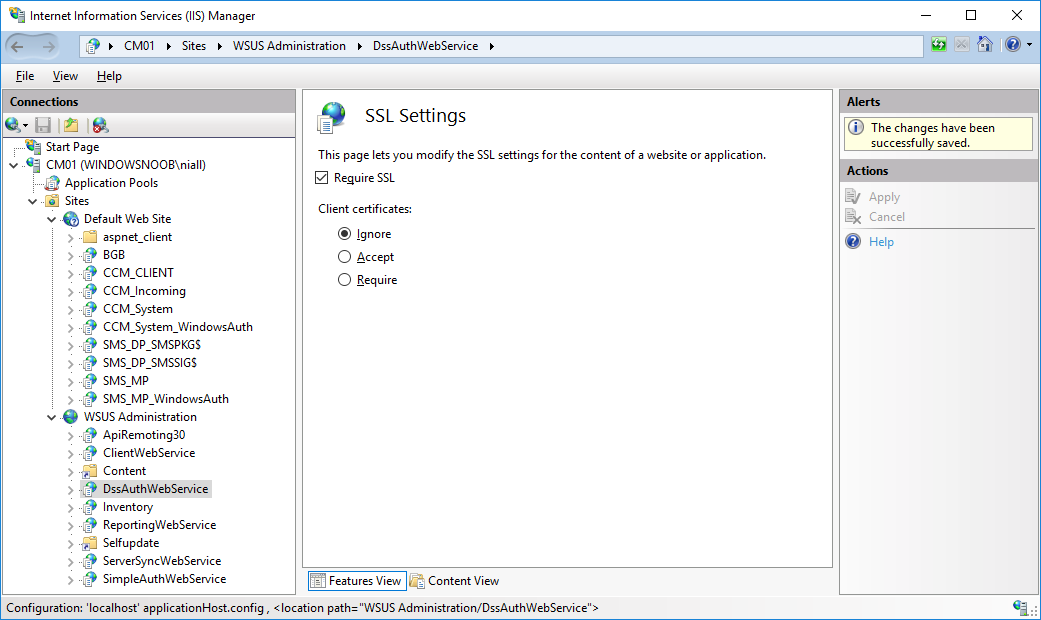Click the CM01 server node icon

[x=33, y=164]
